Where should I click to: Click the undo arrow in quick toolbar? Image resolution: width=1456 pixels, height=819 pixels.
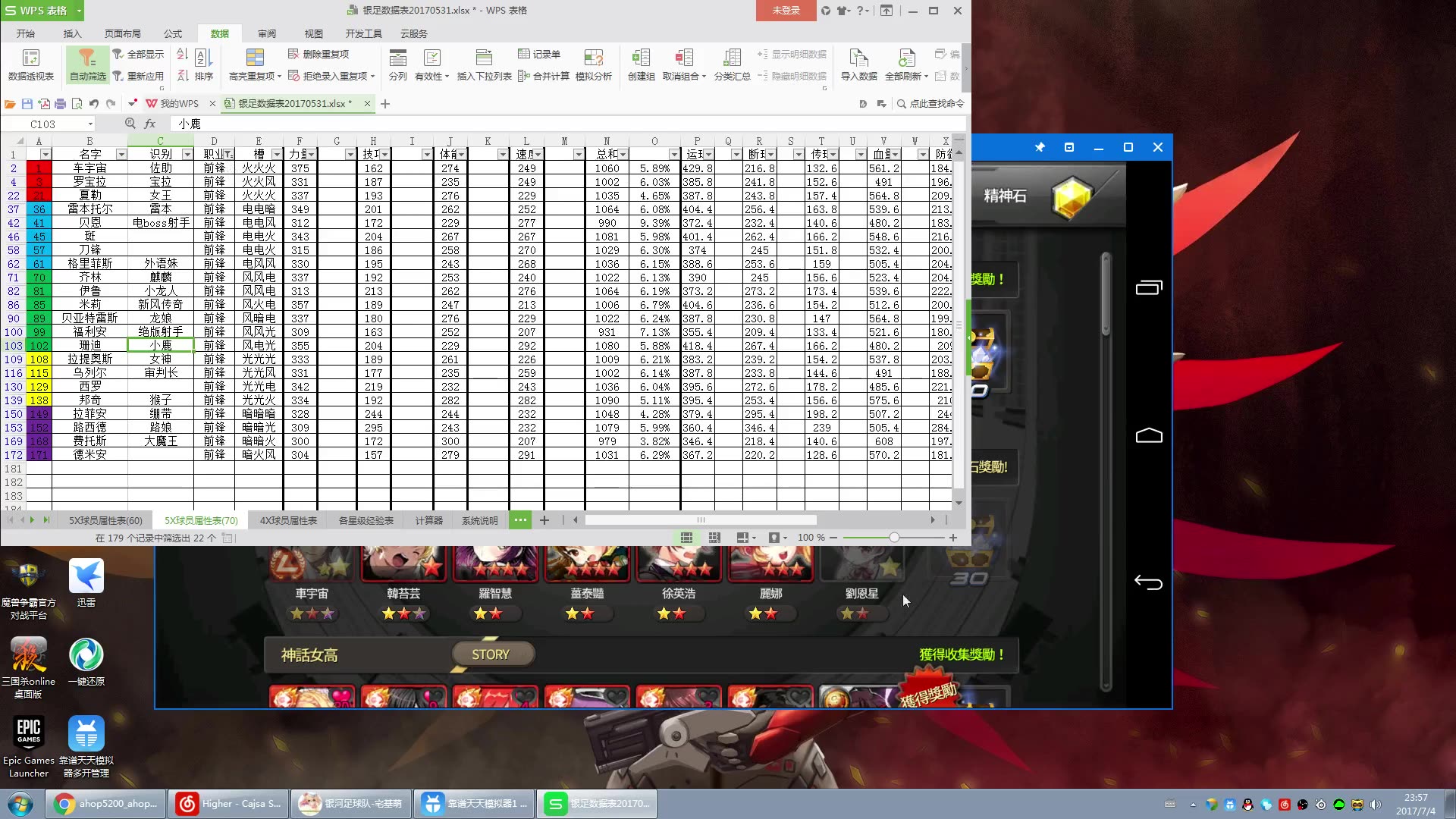coord(94,104)
